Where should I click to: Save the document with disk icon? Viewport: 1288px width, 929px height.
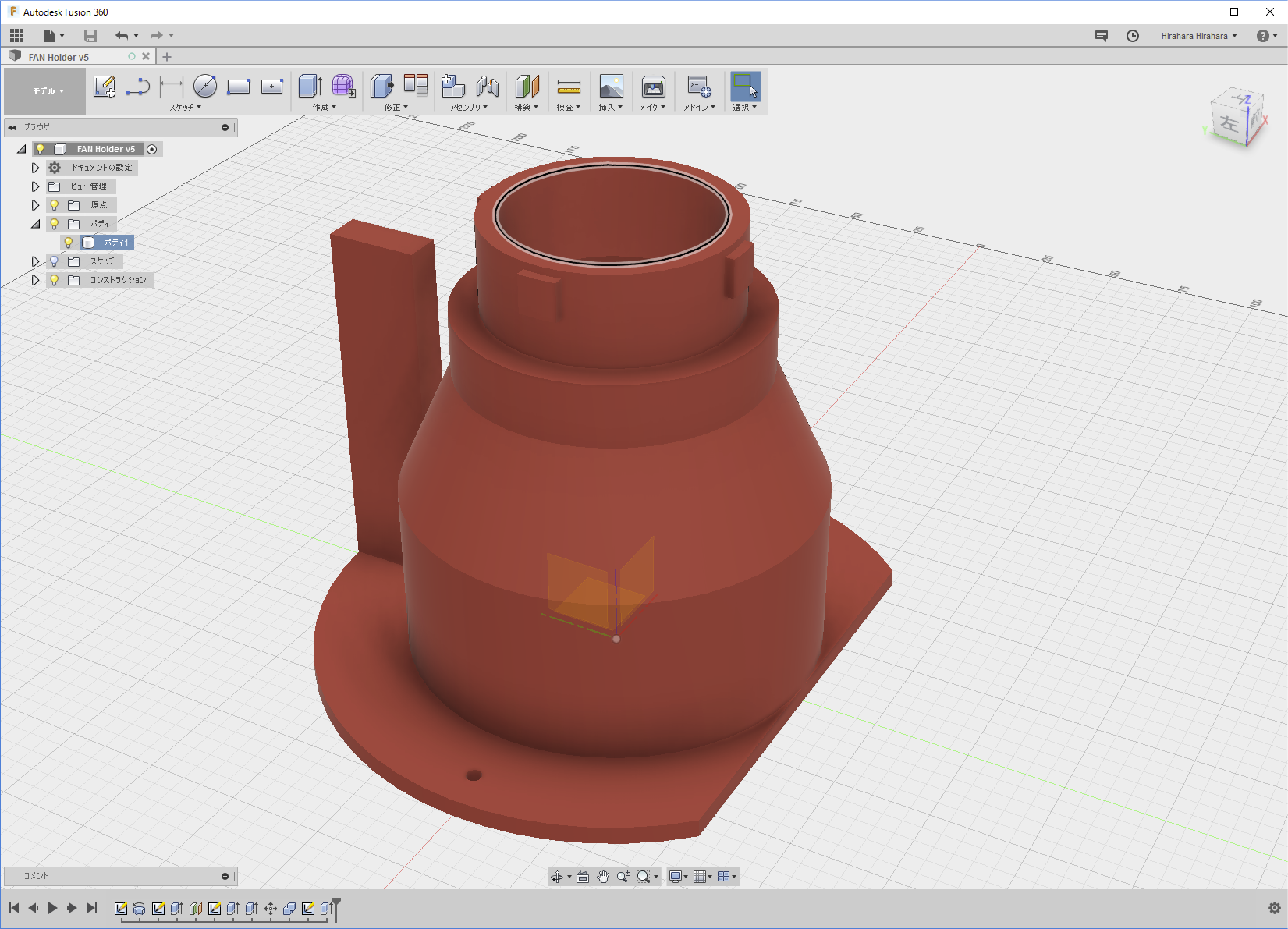tap(90, 35)
